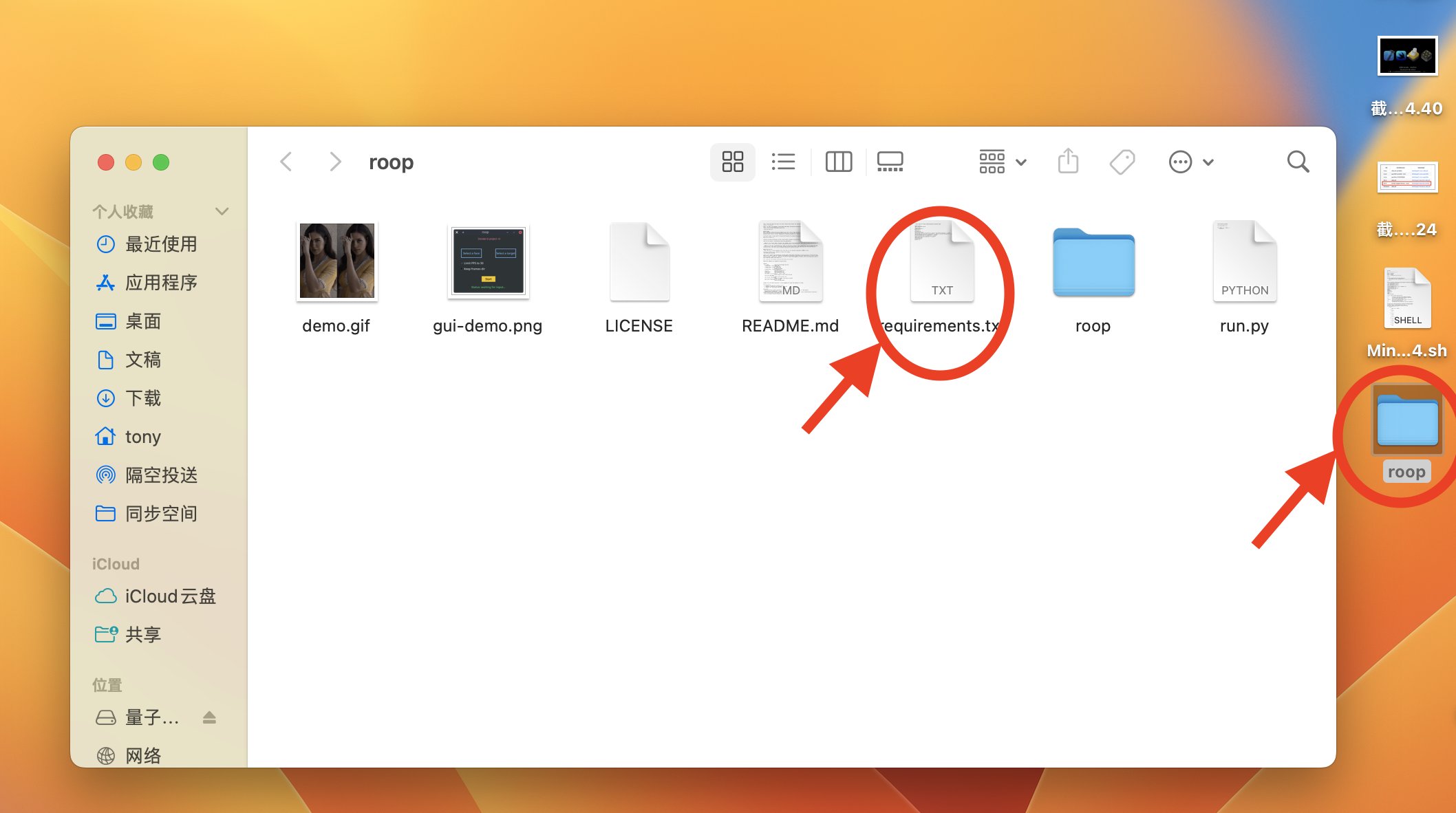Viewport: 1456px width, 813px height.
Task: Click the Share icon in toolbar
Action: (x=1068, y=162)
